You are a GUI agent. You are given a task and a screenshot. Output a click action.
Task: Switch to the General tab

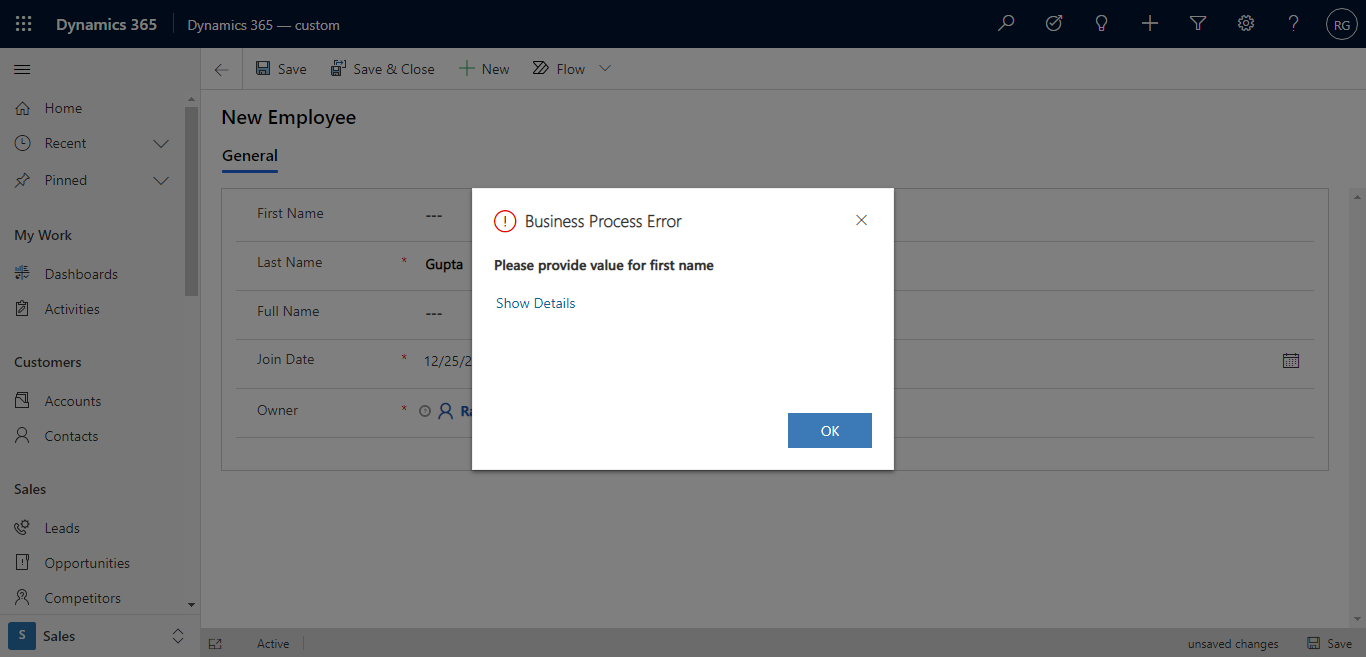tap(249, 156)
